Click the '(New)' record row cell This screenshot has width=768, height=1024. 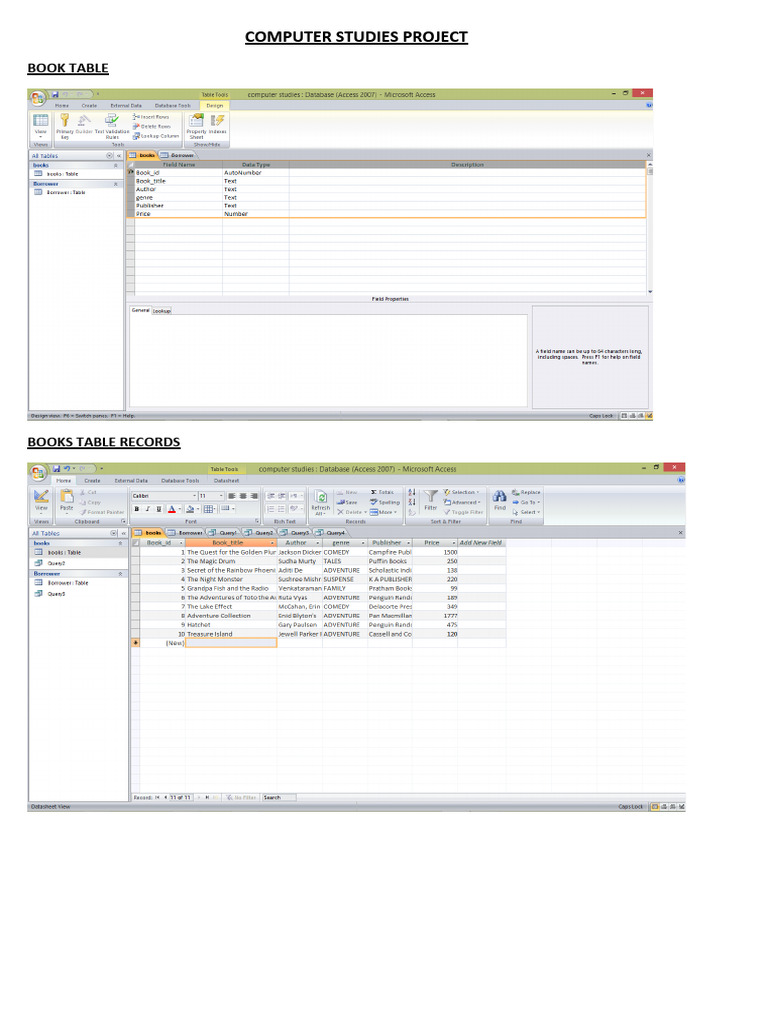[x=163, y=643]
